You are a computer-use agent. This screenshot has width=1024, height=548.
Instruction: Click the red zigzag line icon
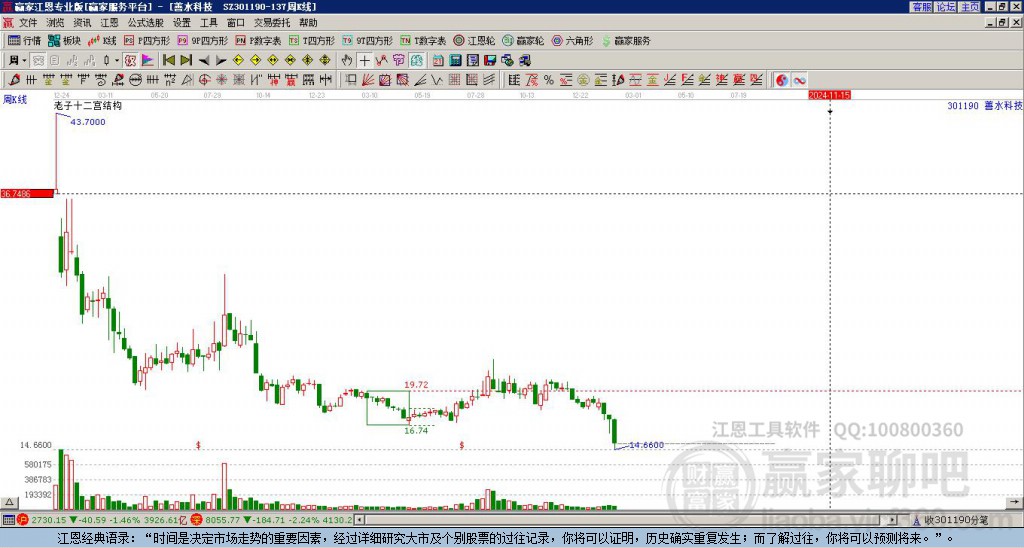coord(381,61)
